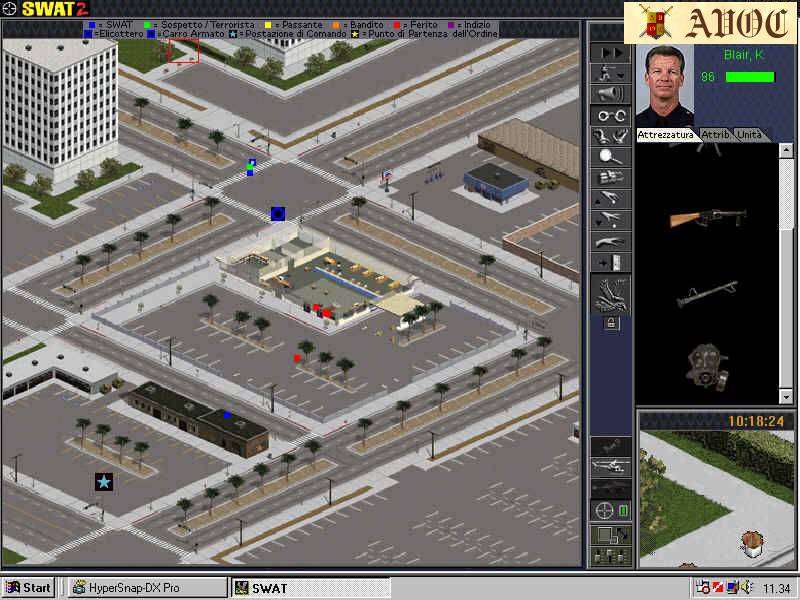
Task: Select the Attrezzatura tab
Action: pos(667,134)
